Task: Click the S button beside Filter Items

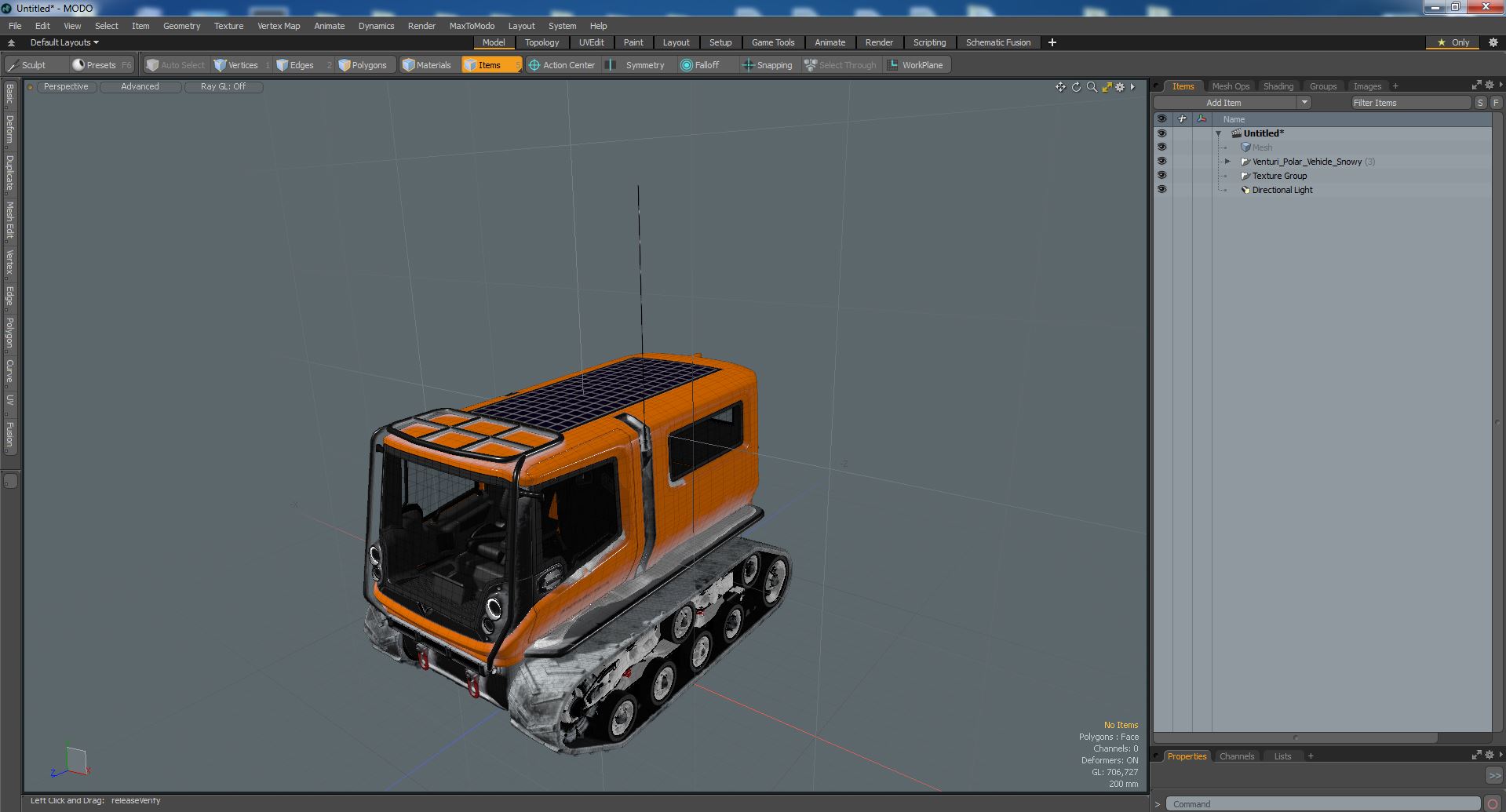Action: [x=1480, y=103]
